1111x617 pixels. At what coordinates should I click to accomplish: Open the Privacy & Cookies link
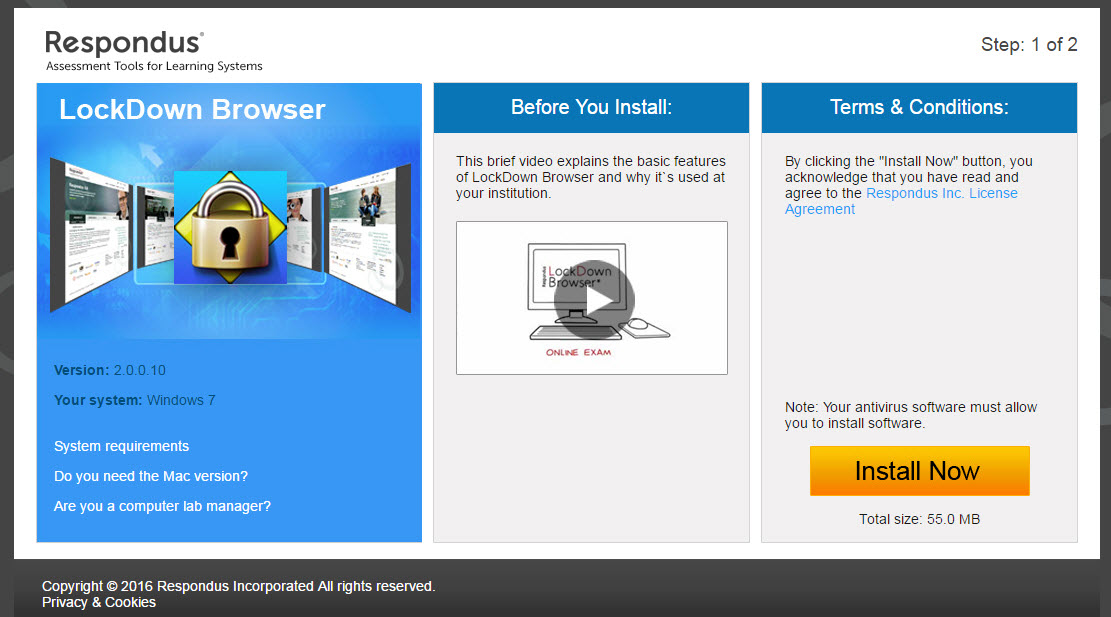pyautogui.click(x=98, y=602)
